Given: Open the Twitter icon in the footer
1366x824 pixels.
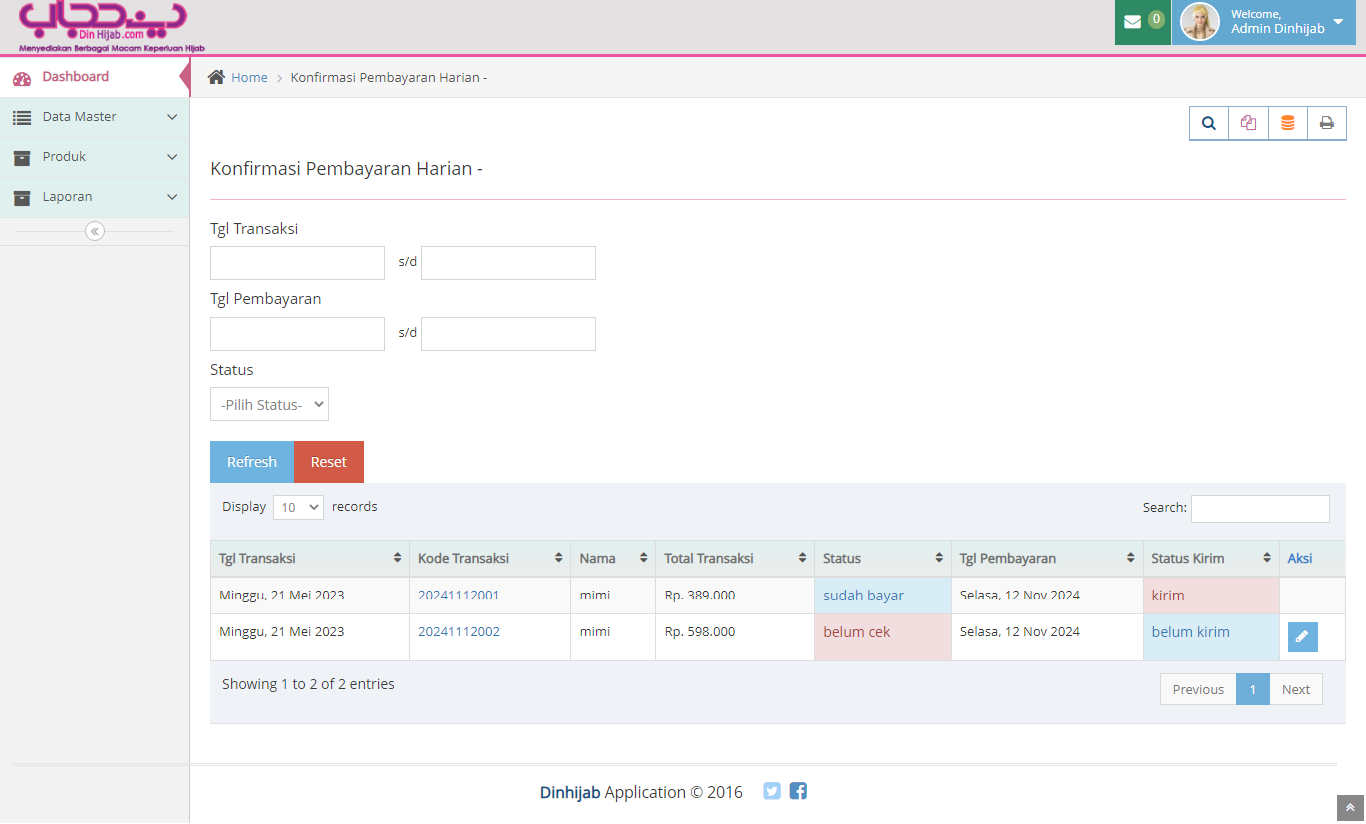Looking at the screenshot, I should (x=772, y=791).
